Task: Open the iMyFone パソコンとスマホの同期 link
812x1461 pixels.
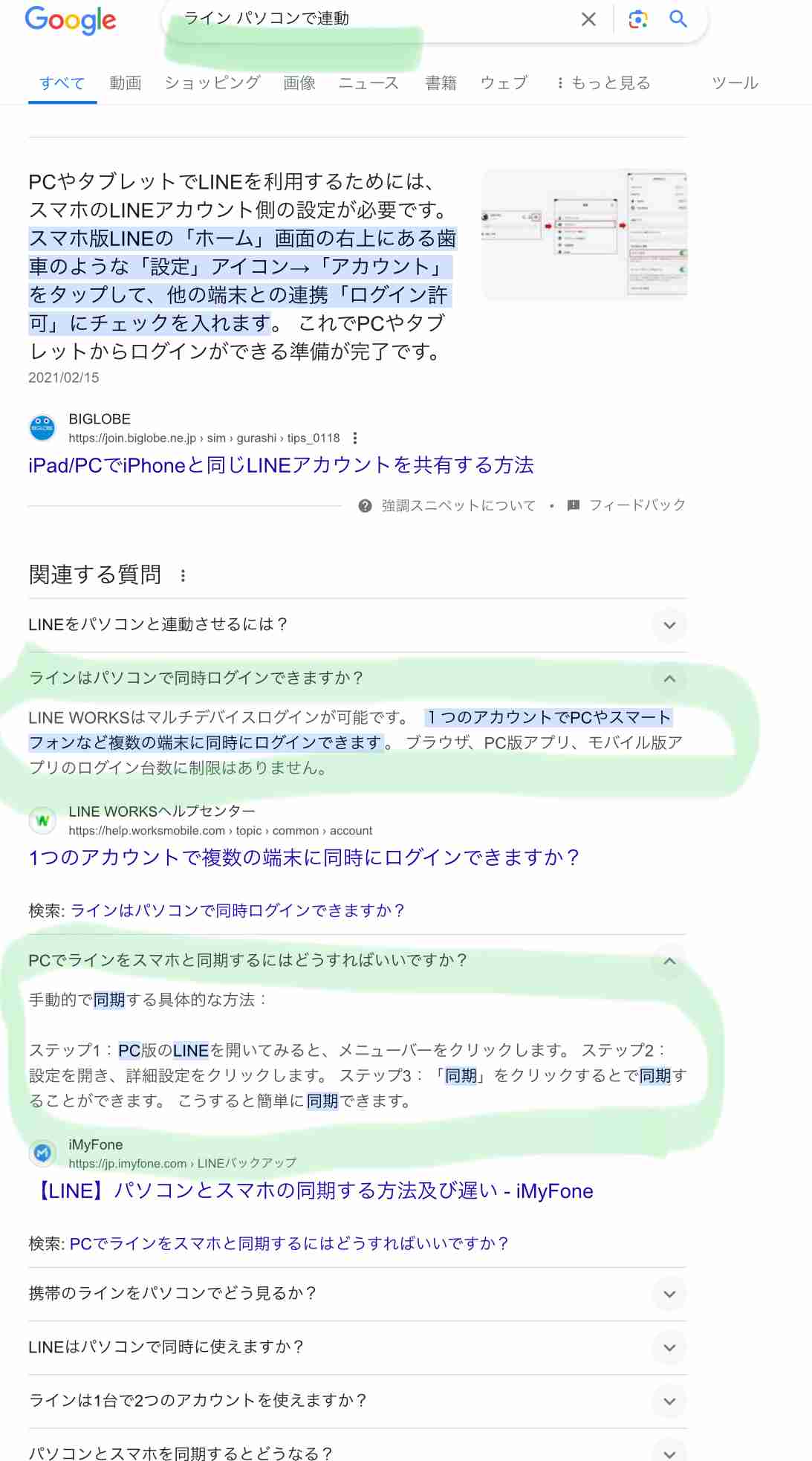Action: pyautogui.click(x=312, y=1190)
